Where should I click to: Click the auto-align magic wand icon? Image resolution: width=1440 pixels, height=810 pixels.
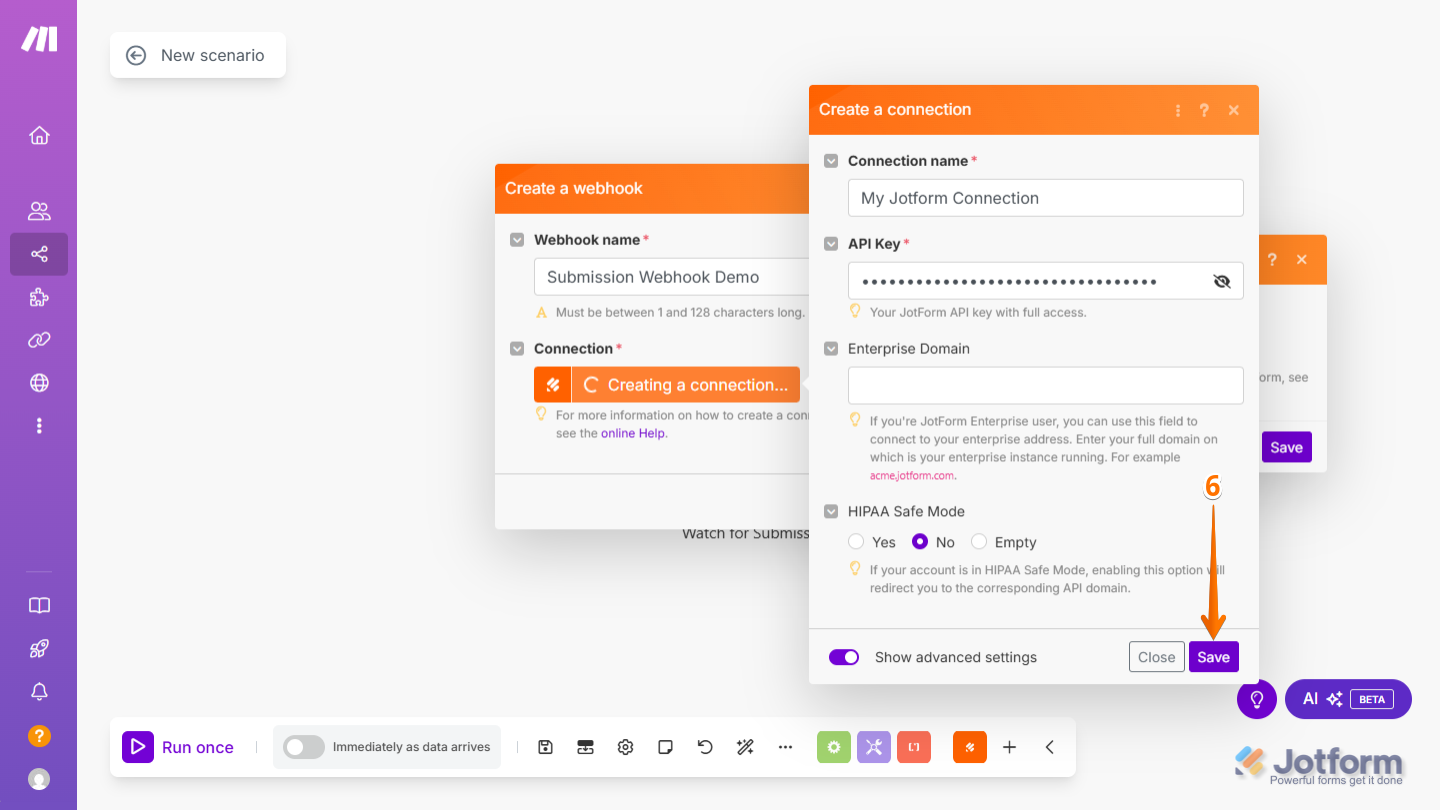(745, 747)
